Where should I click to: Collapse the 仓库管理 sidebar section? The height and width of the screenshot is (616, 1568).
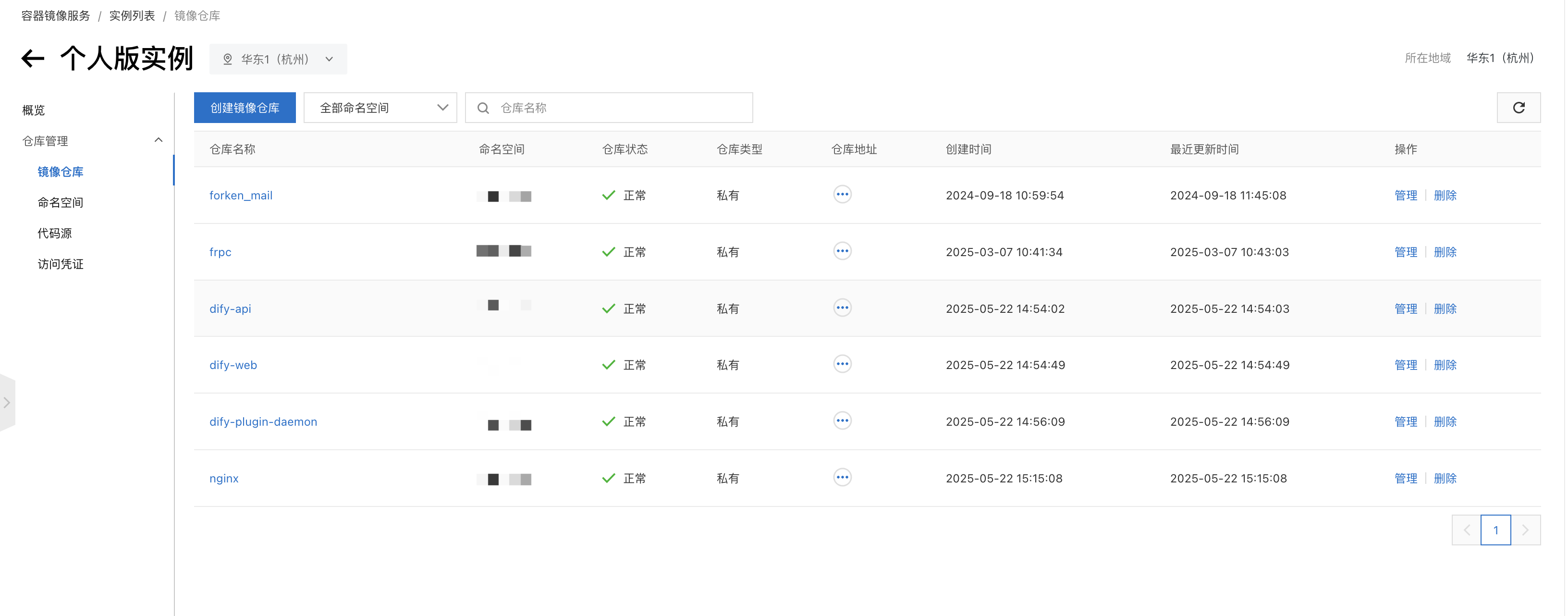[x=158, y=141]
